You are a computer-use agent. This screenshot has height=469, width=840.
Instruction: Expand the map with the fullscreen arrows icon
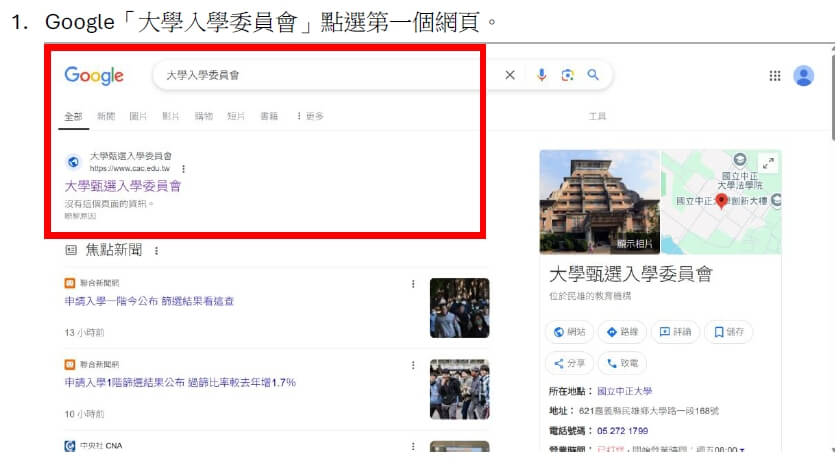[x=768, y=163]
